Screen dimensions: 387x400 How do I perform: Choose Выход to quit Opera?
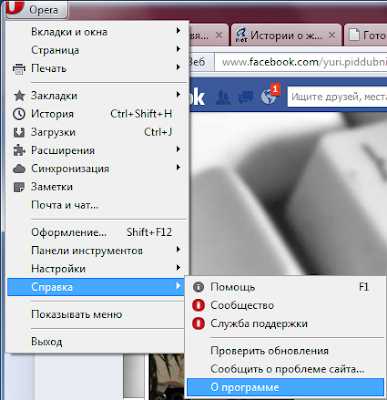97,342
